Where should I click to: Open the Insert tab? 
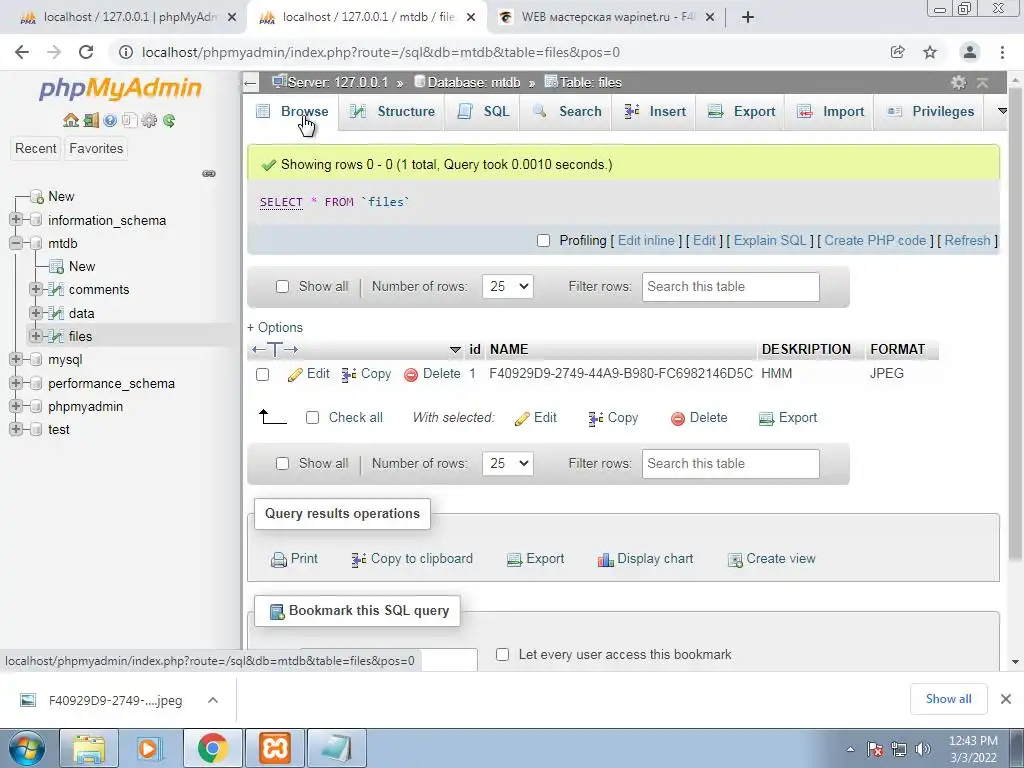pos(654,112)
